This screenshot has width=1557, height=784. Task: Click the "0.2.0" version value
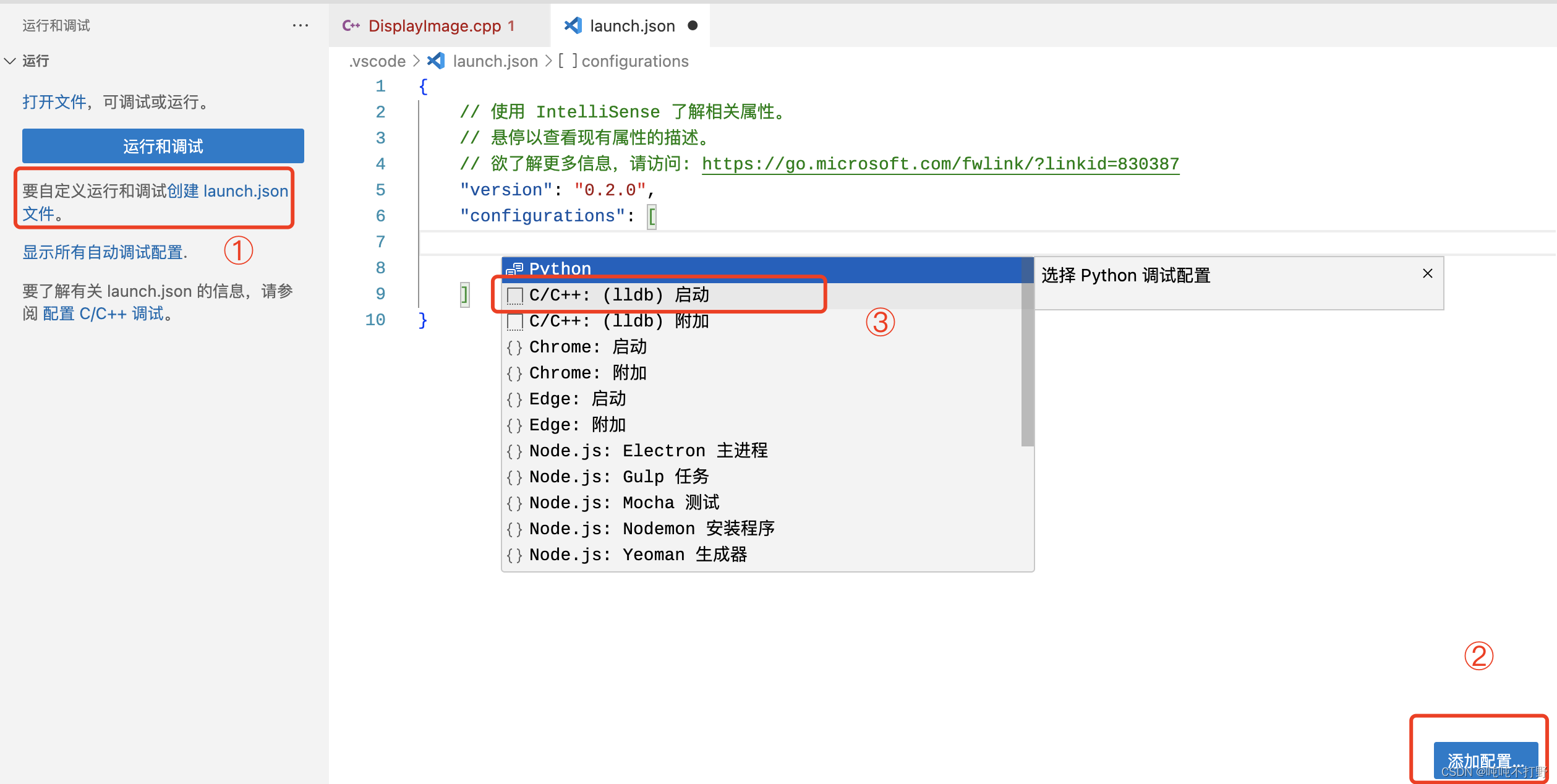[x=610, y=190]
